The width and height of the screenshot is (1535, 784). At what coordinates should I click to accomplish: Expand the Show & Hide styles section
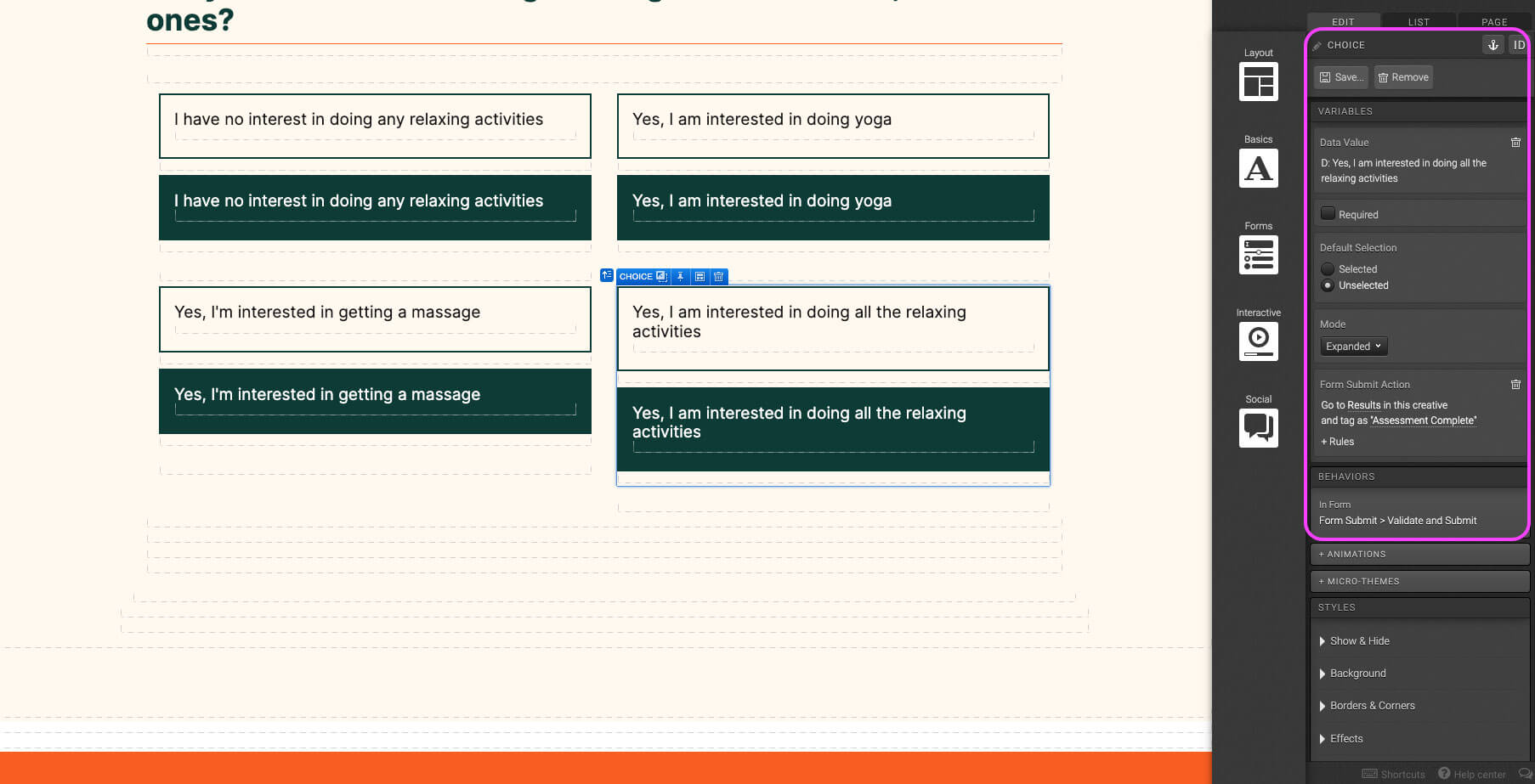[x=1359, y=641]
